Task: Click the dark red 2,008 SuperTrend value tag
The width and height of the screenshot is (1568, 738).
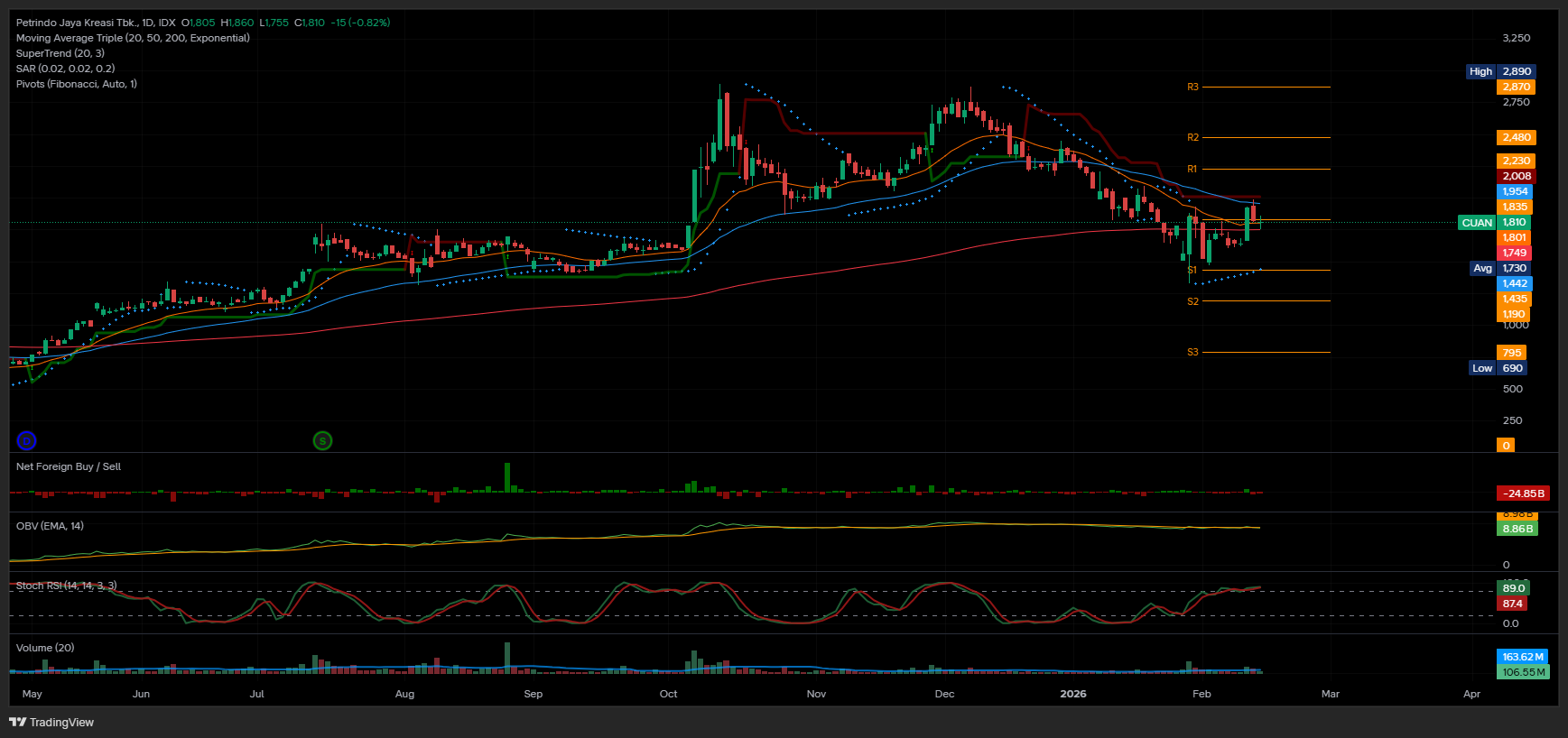Action: [1516, 176]
